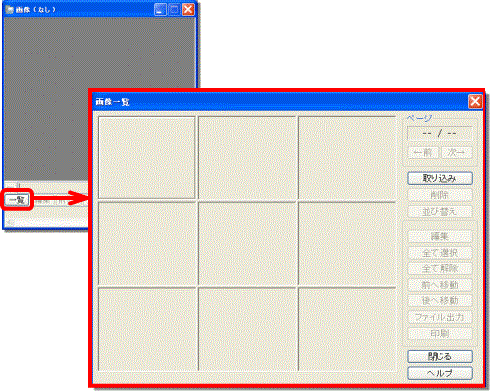Click the ファイル出力 file output button
Screen dimensions: 491x392
pos(440,317)
